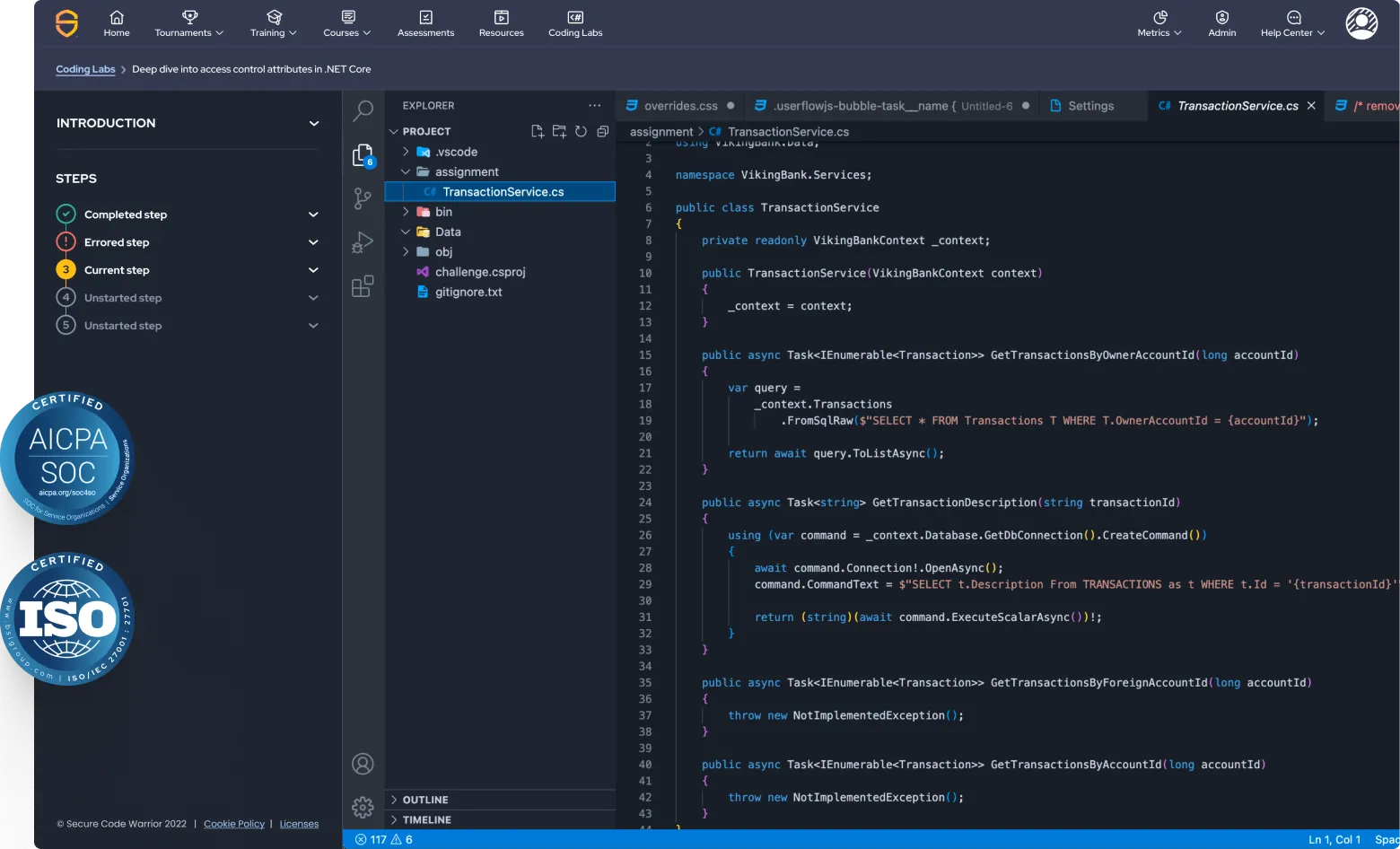
Task: Open the Admin section
Action: click(1222, 24)
